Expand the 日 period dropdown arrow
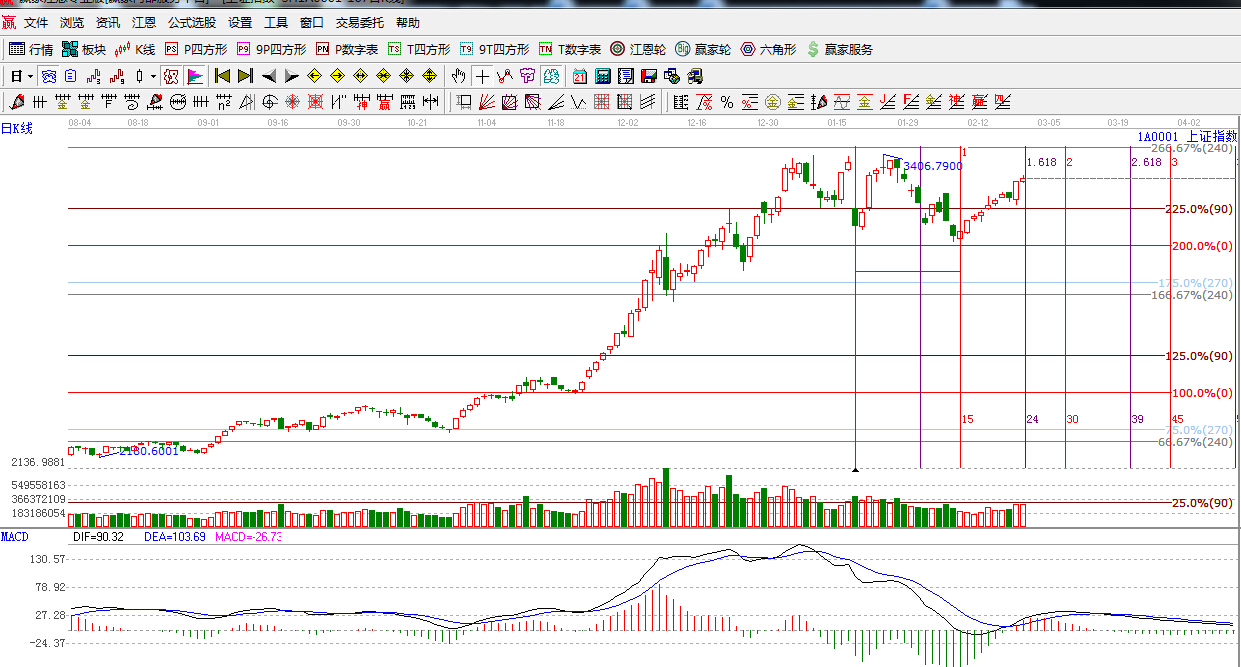The image size is (1241, 667). [30, 76]
